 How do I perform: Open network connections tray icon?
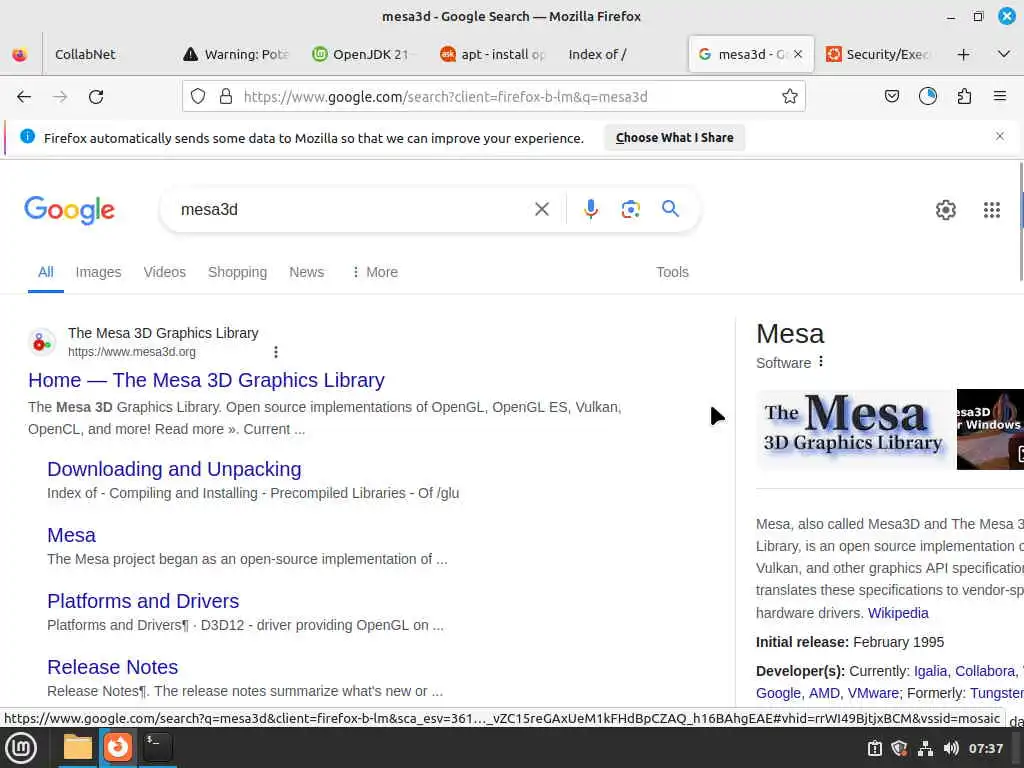925,748
